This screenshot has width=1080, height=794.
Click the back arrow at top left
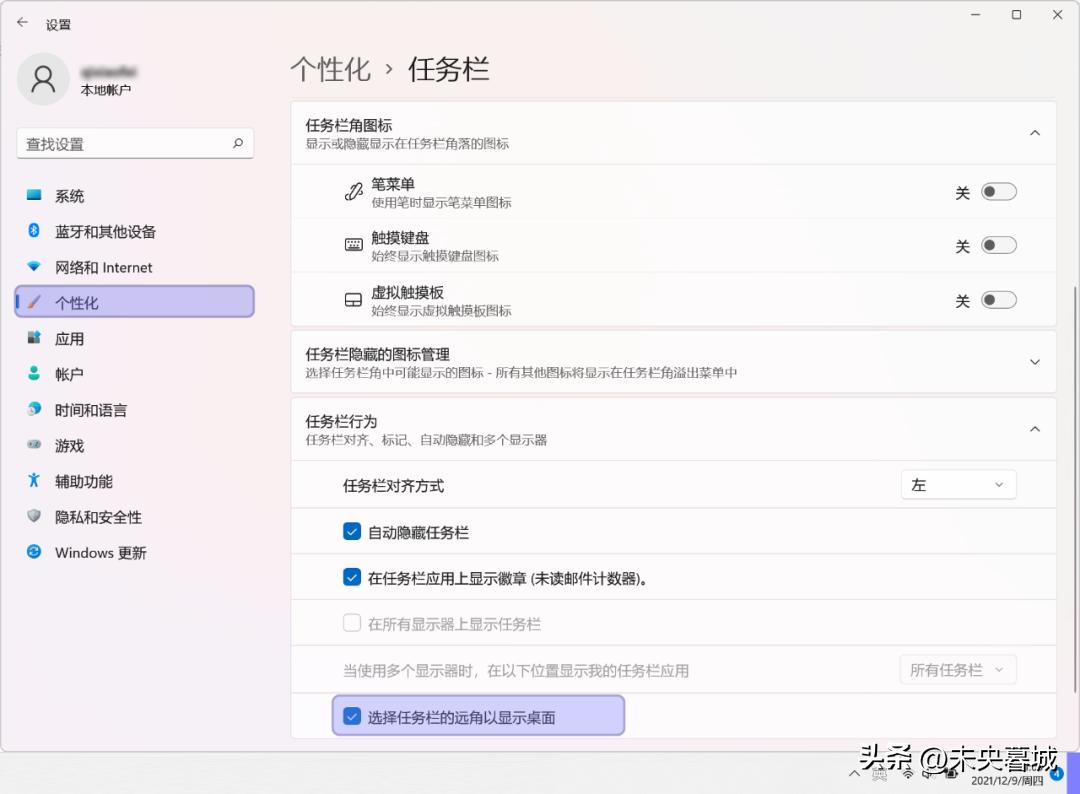(x=22, y=22)
